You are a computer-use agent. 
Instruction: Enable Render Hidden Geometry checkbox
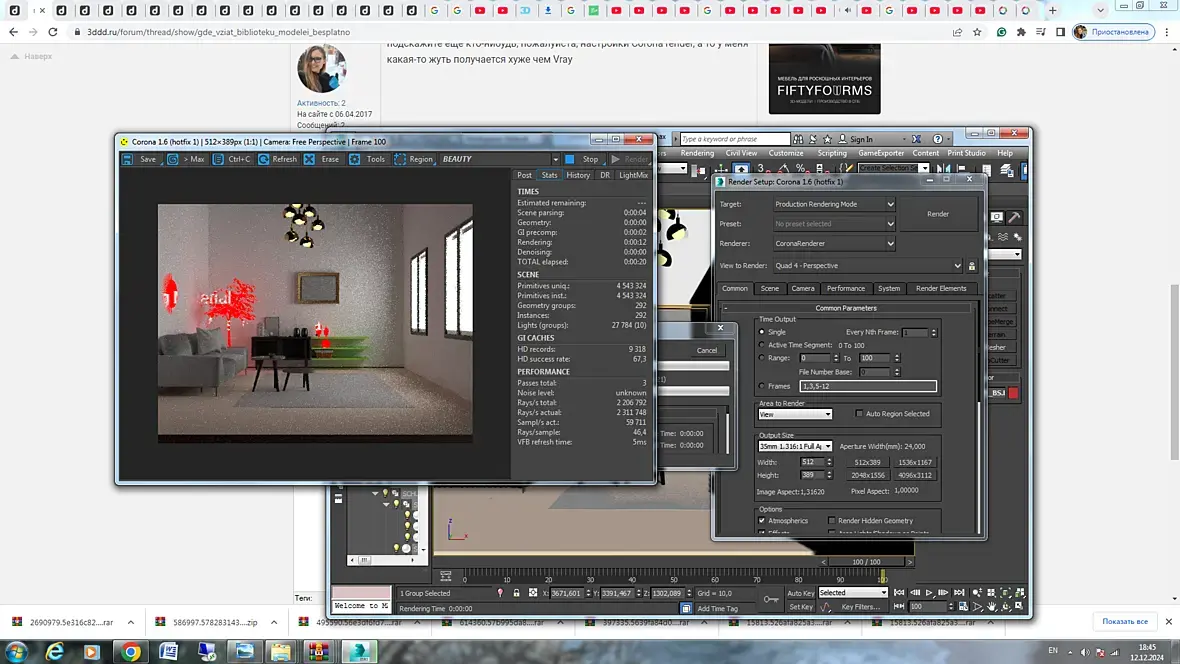pyautogui.click(x=832, y=520)
